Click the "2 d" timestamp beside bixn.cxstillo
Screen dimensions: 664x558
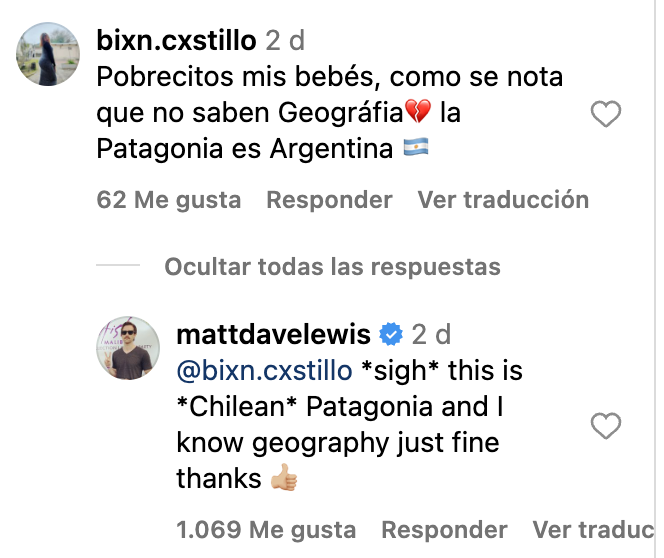click(285, 40)
